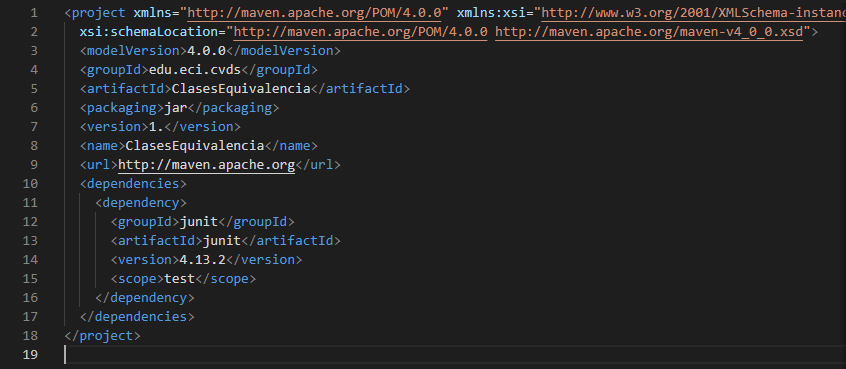Click the closing </project> tag

(x=103, y=336)
